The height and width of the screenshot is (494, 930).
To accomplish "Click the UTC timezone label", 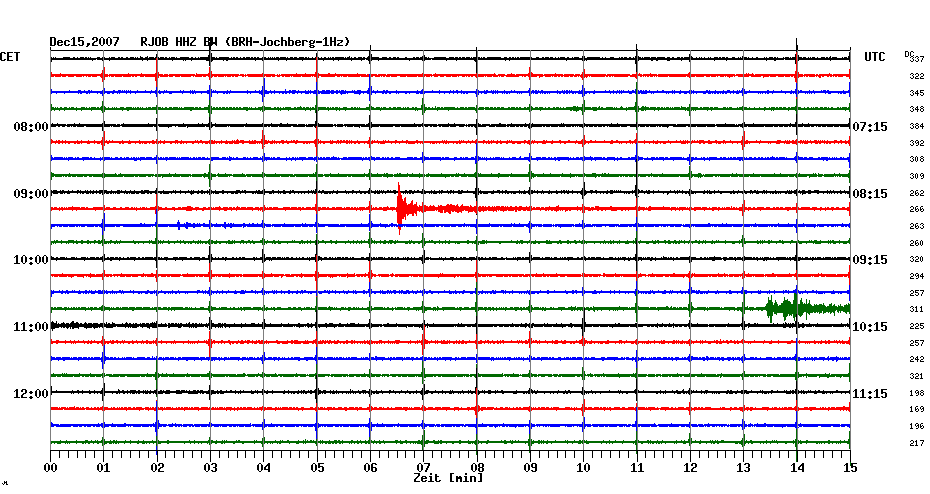I will click(x=875, y=57).
